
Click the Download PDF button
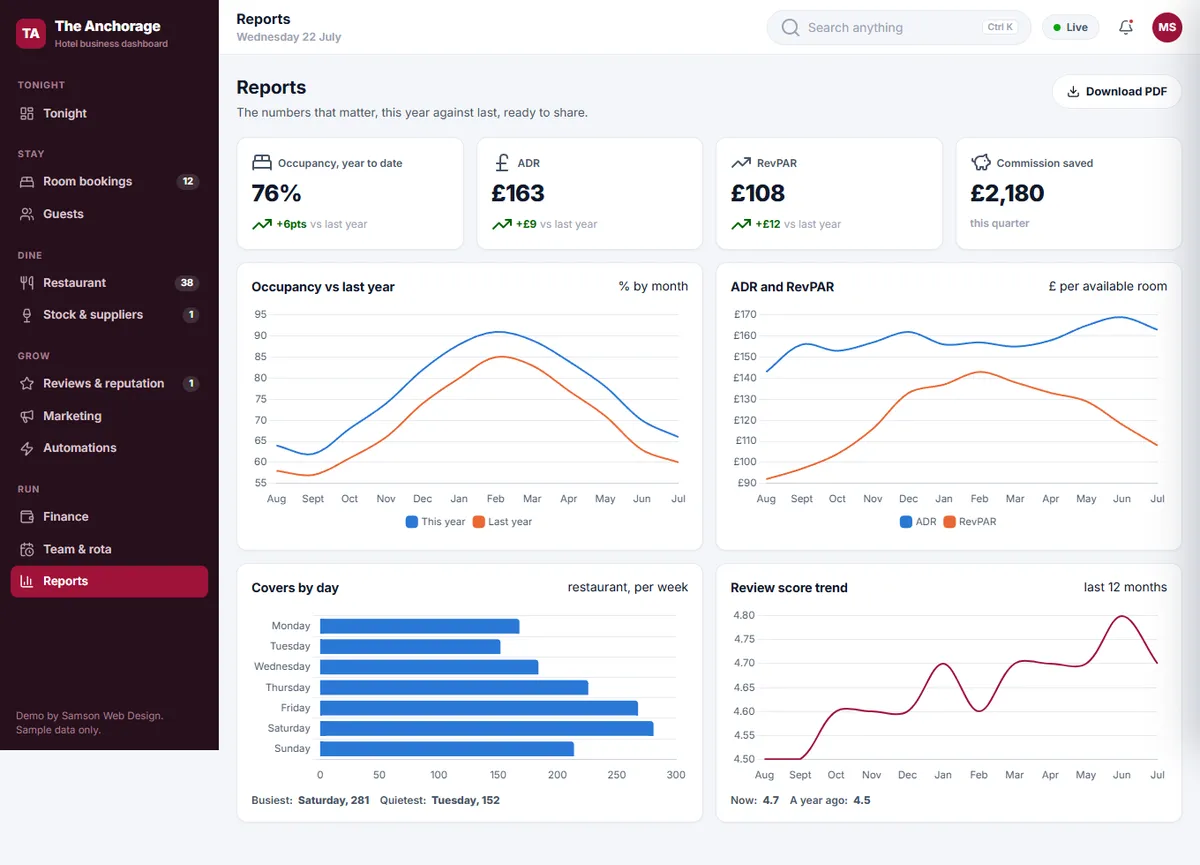point(1117,91)
